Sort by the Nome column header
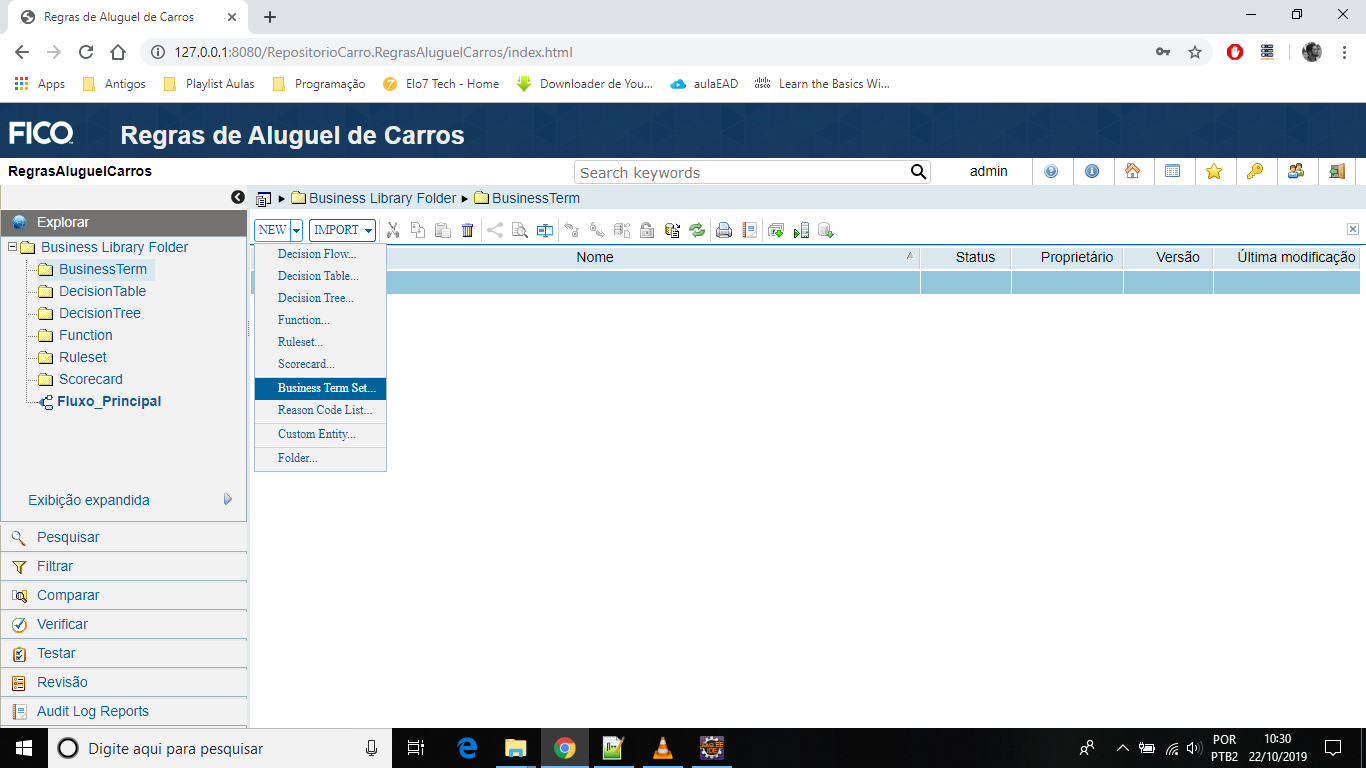The width and height of the screenshot is (1366, 768). (x=595, y=257)
